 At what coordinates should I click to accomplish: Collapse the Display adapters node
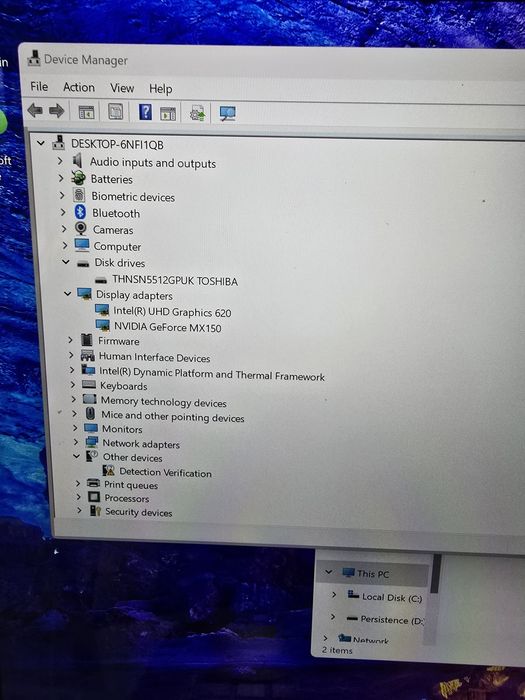[x=67, y=294]
